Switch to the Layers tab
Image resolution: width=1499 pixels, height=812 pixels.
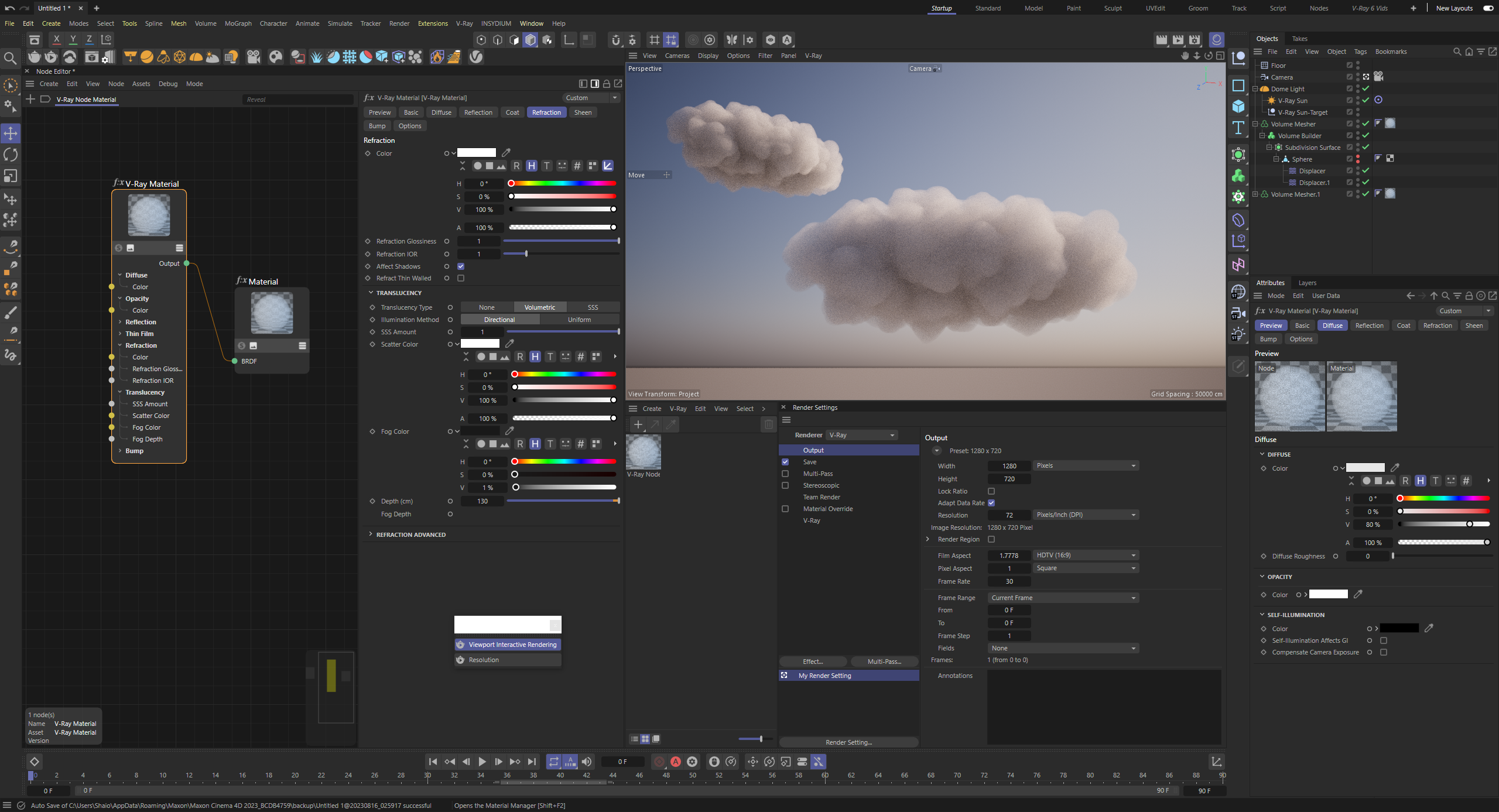tap(1307, 283)
